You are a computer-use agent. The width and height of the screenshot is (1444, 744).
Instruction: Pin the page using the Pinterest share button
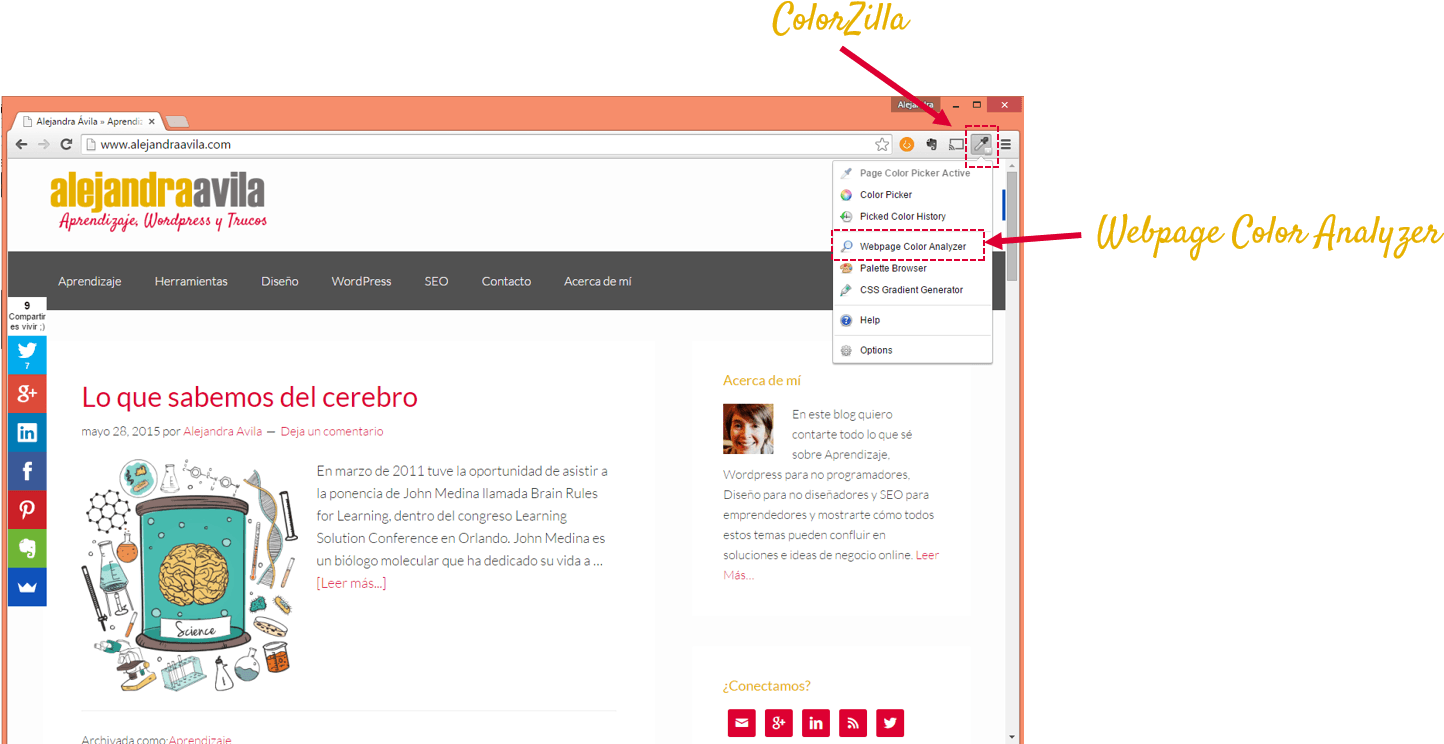click(27, 510)
